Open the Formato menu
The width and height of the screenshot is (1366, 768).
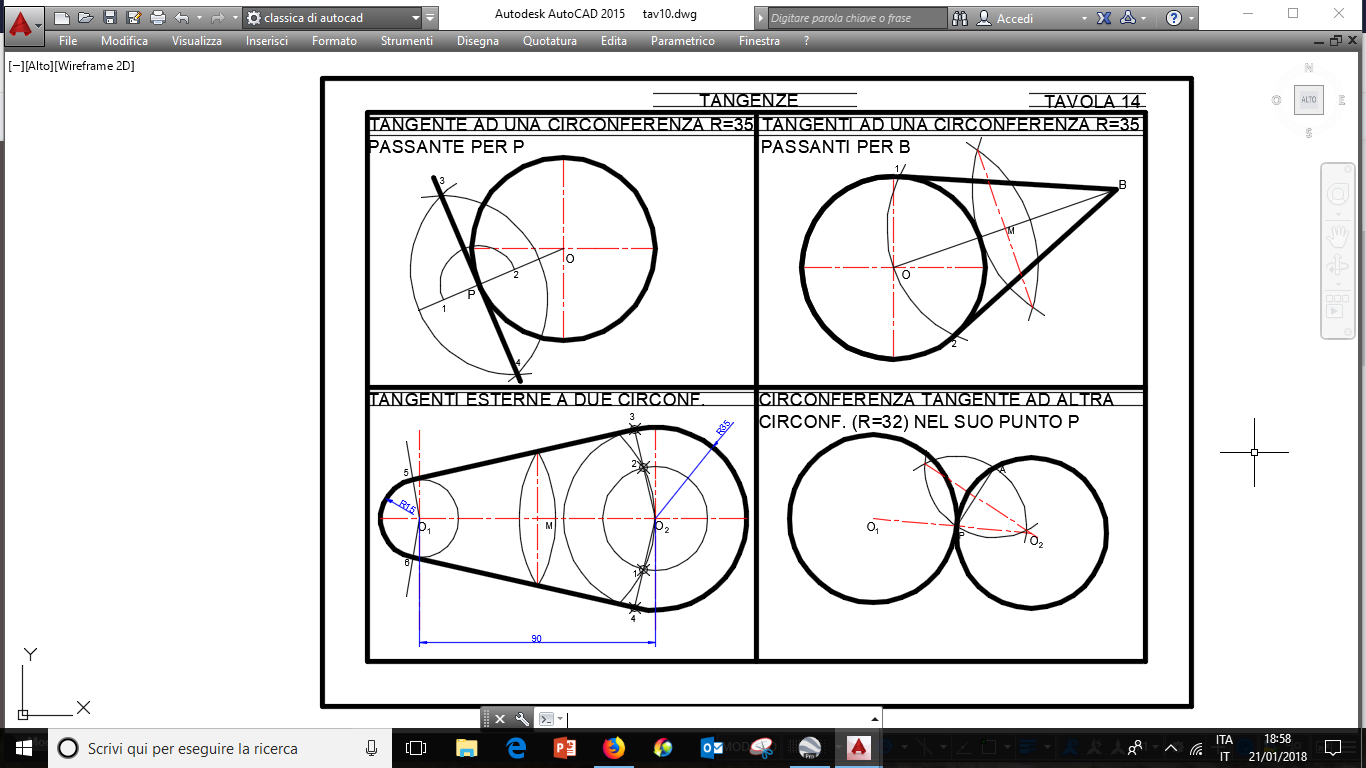[334, 41]
